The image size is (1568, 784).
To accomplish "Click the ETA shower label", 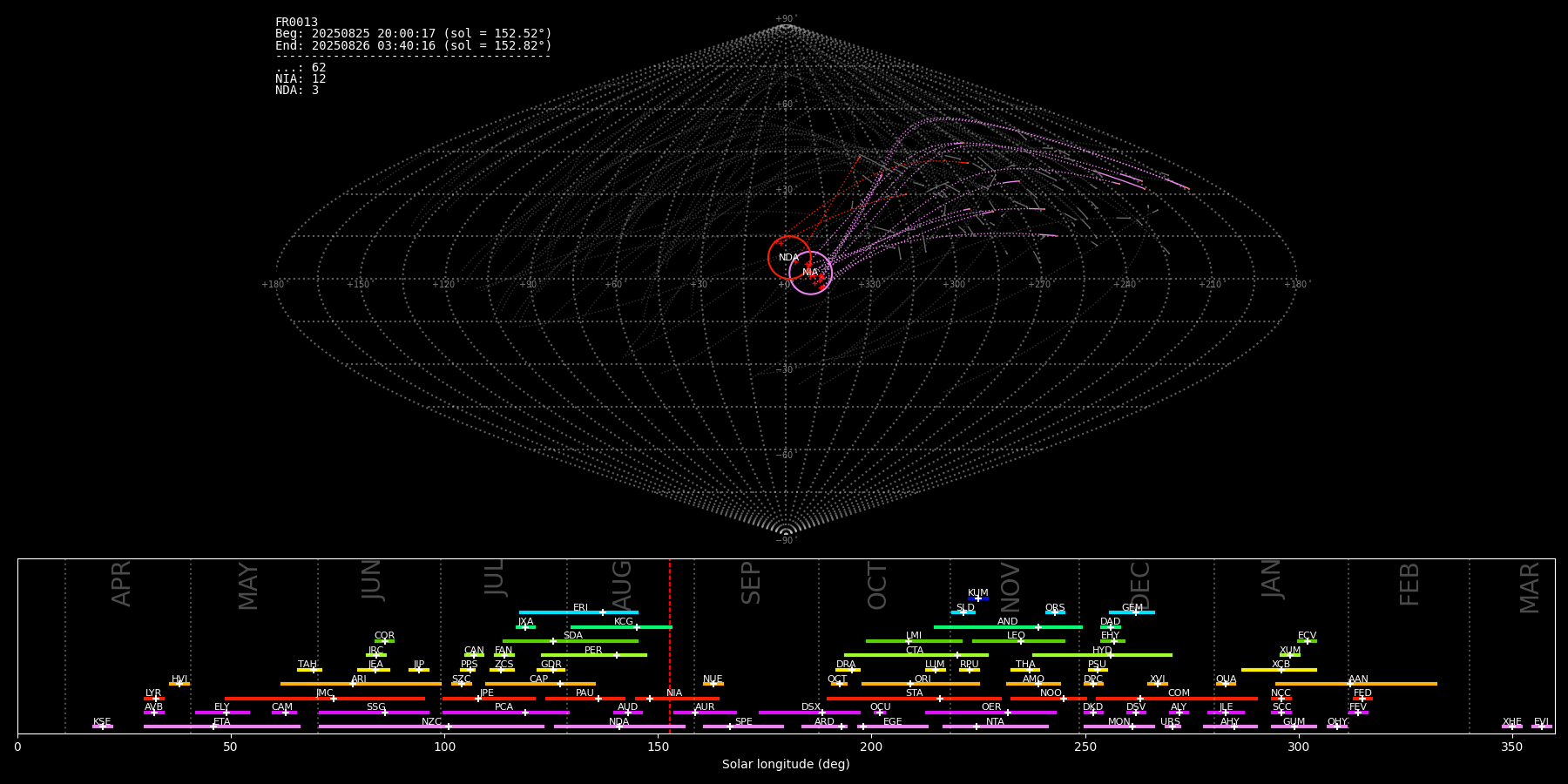I will 222,722.
